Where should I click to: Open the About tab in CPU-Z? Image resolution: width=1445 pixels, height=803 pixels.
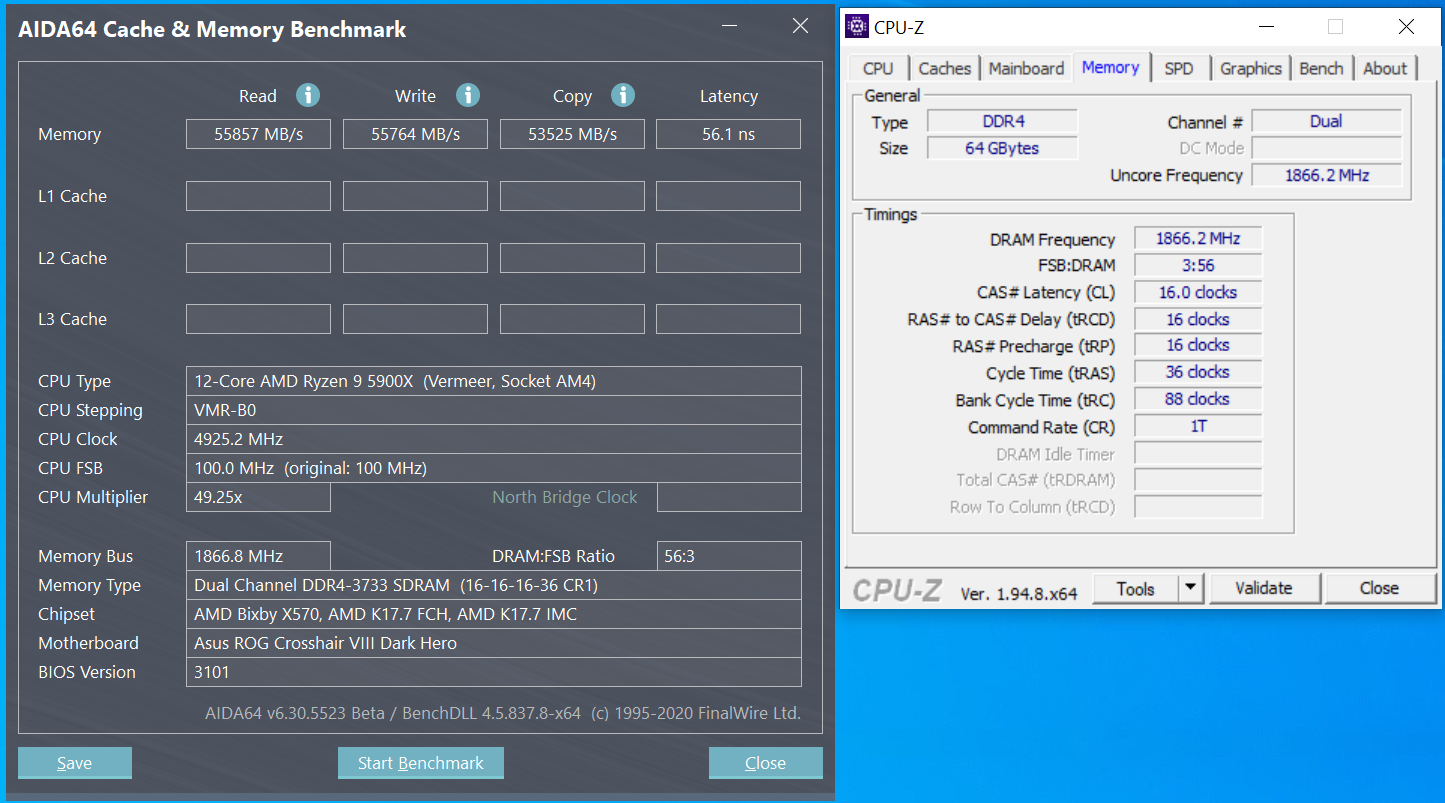point(1385,68)
